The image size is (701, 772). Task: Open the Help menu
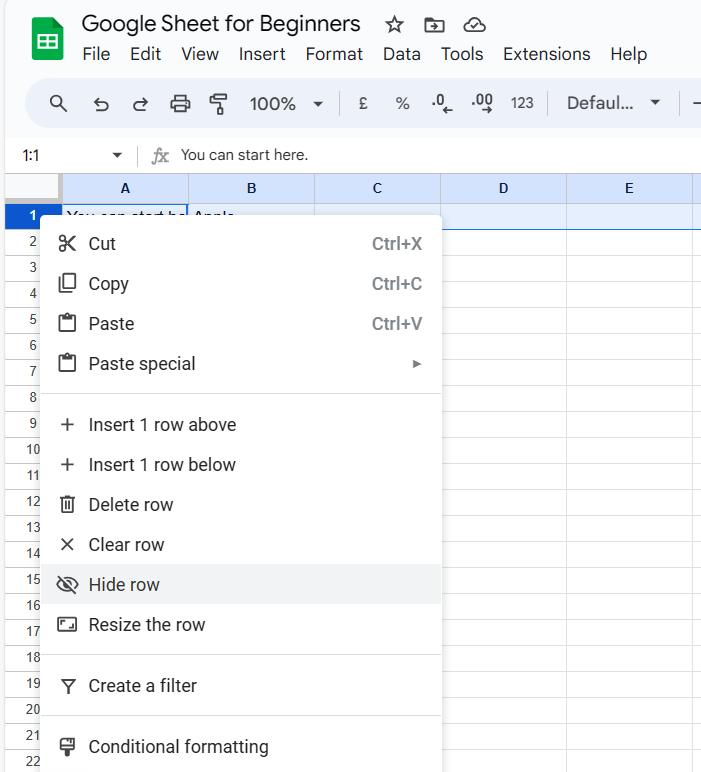click(629, 54)
